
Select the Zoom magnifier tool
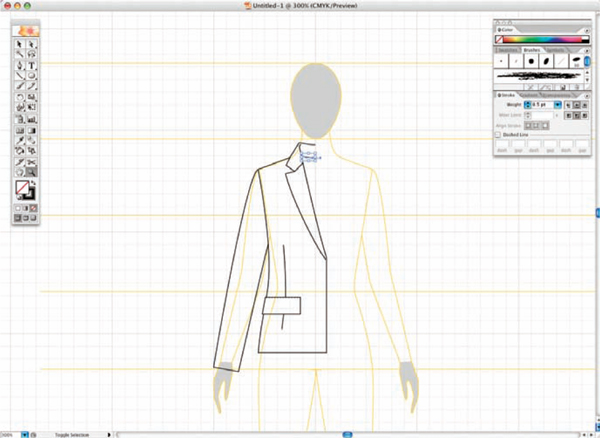tap(32, 172)
